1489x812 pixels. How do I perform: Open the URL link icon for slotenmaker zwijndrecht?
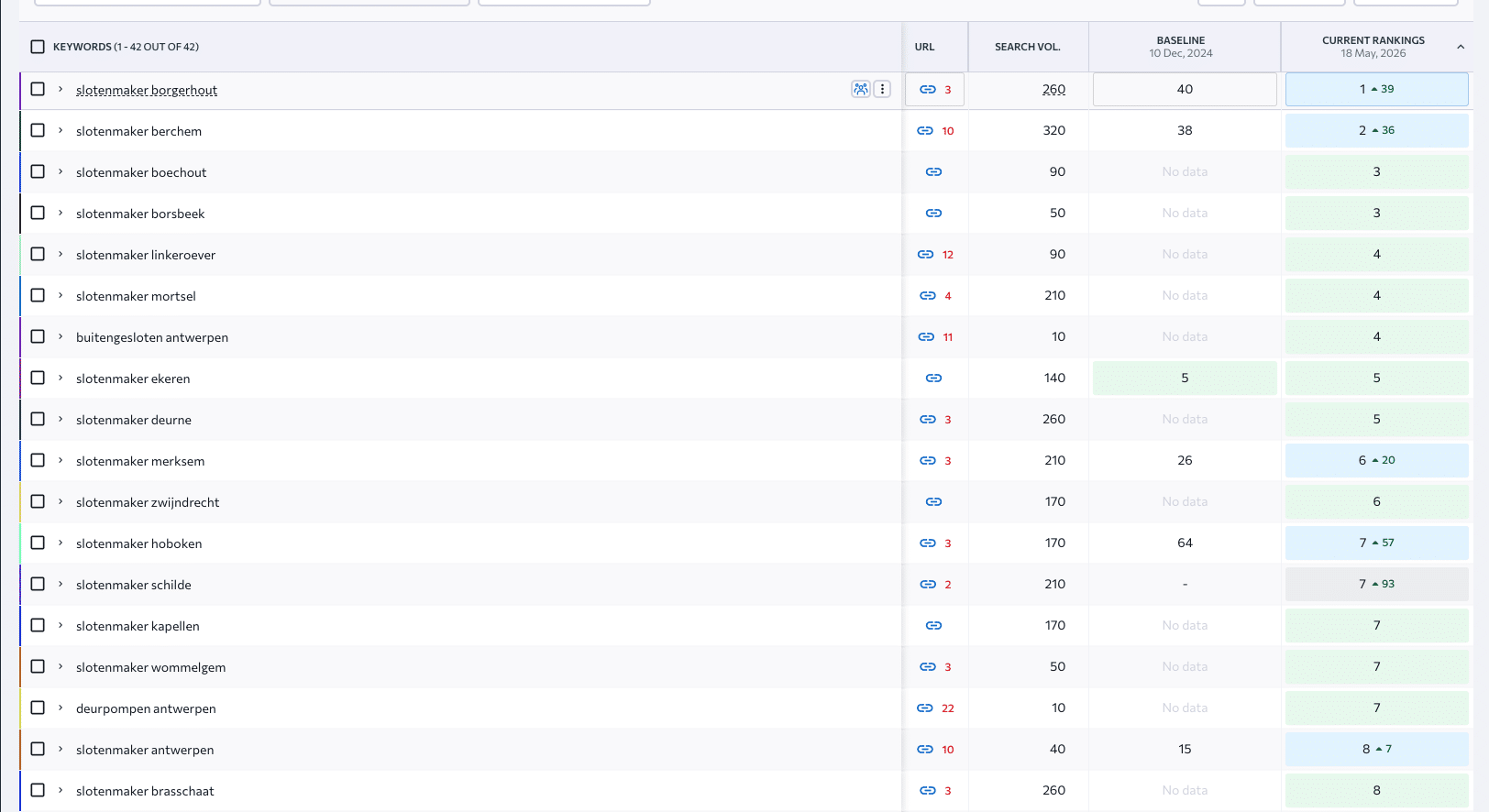[933, 502]
